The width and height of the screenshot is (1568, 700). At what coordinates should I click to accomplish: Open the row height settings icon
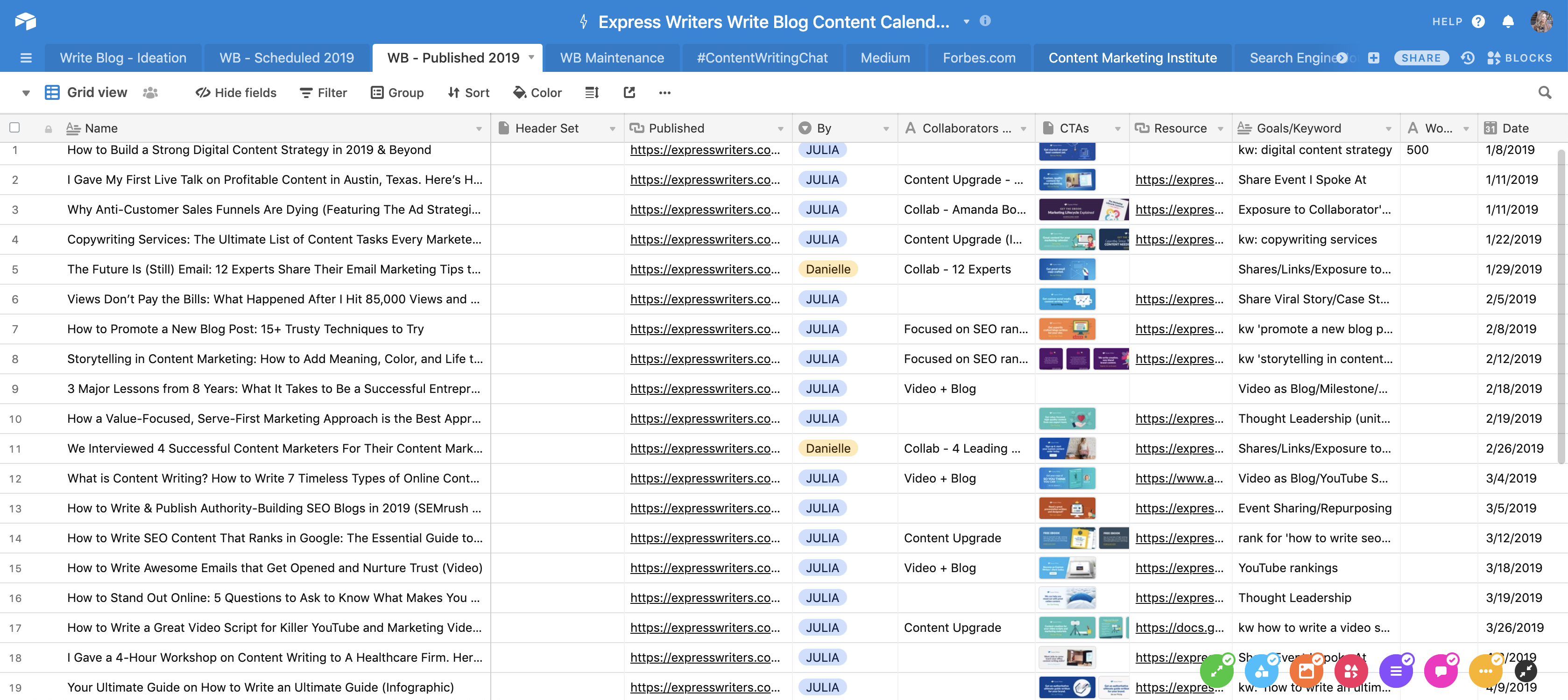pyautogui.click(x=591, y=92)
